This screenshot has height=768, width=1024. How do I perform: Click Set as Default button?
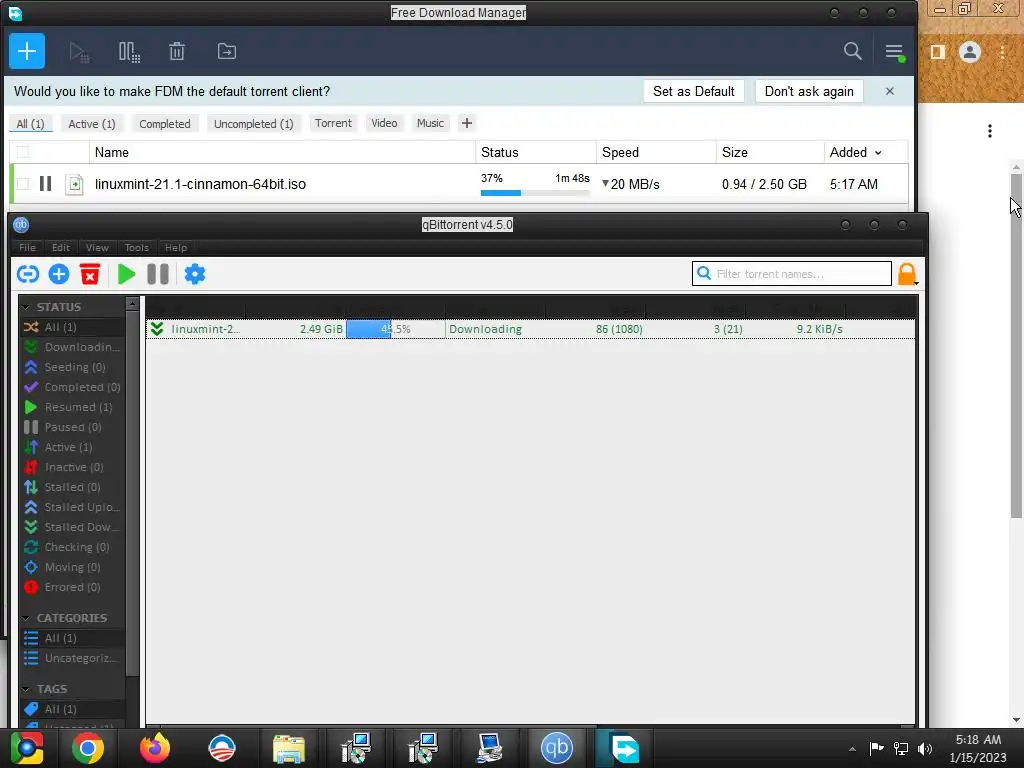(x=694, y=91)
